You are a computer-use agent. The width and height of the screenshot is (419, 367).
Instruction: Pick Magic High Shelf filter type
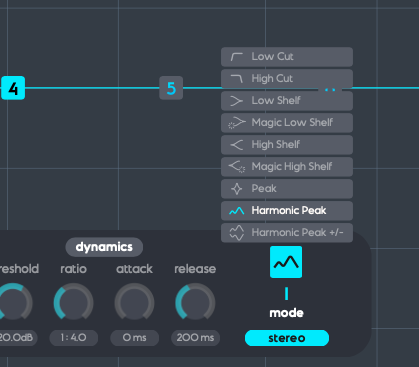pos(287,167)
